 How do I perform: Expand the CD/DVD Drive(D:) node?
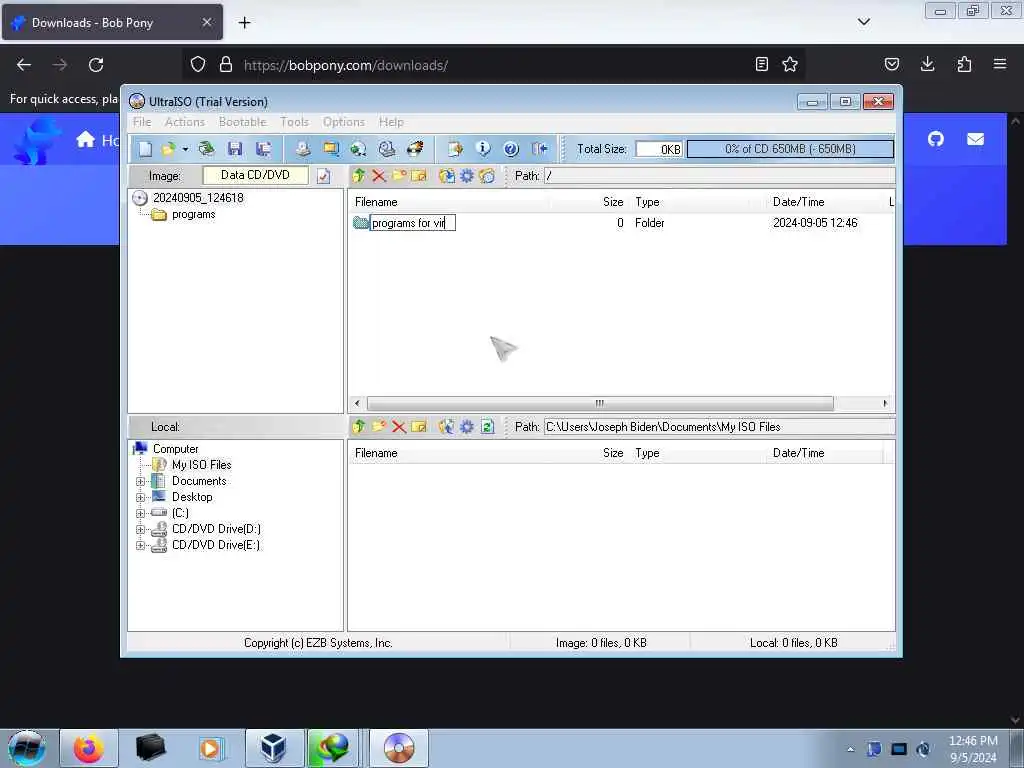pyautogui.click(x=140, y=530)
